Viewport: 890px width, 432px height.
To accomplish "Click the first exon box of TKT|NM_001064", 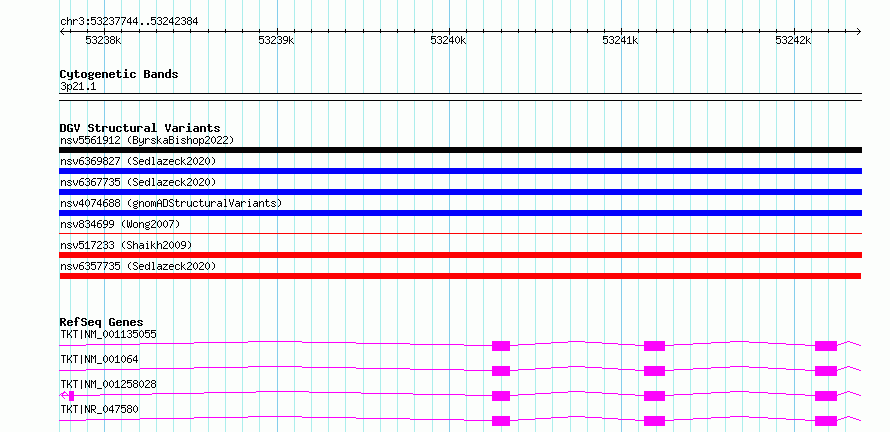I will [x=501, y=371].
